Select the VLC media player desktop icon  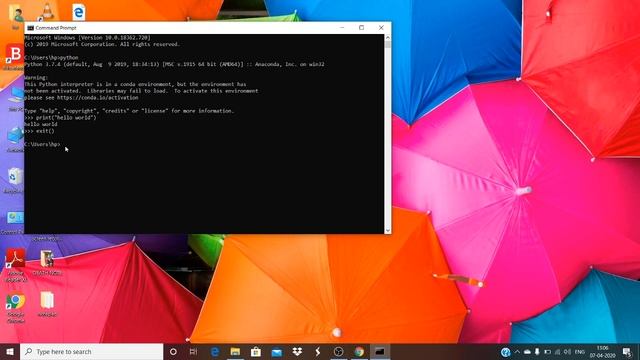[47, 11]
